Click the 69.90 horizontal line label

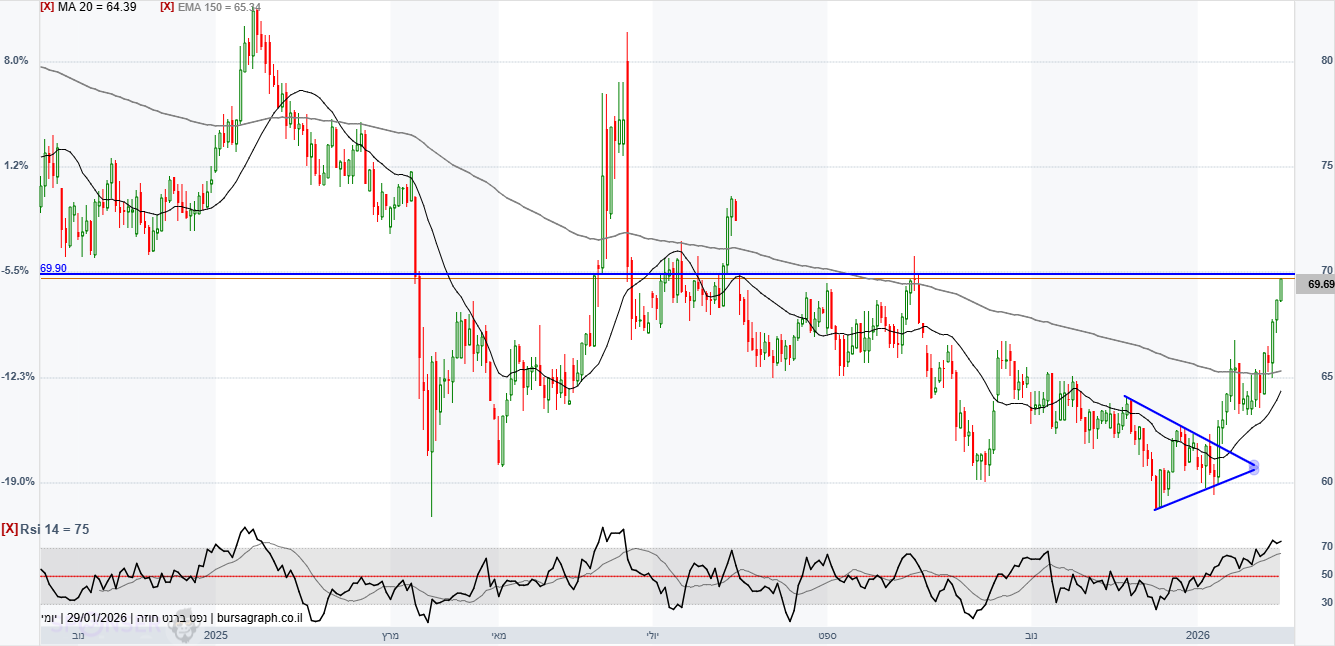[53, 268]
